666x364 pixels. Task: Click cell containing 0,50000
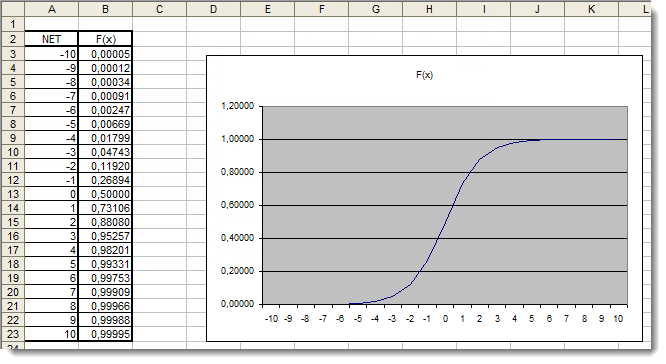tap(105, 194)
